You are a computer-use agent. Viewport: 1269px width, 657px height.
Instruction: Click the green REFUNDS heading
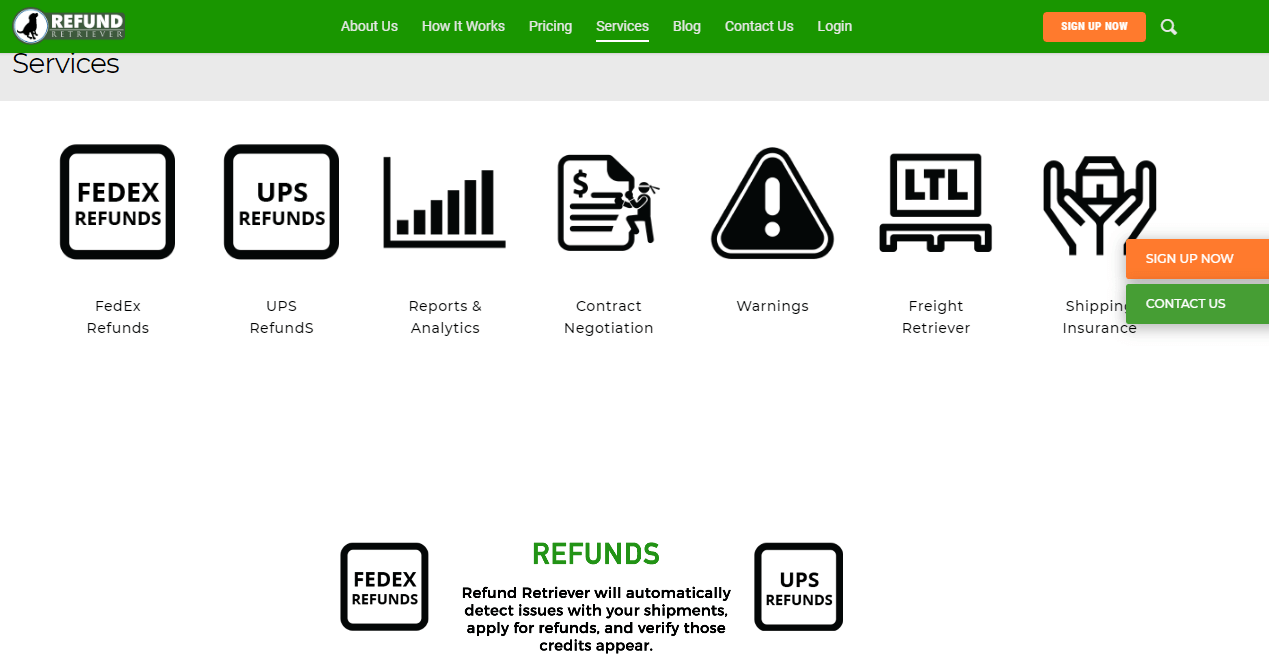coord(596,554)
